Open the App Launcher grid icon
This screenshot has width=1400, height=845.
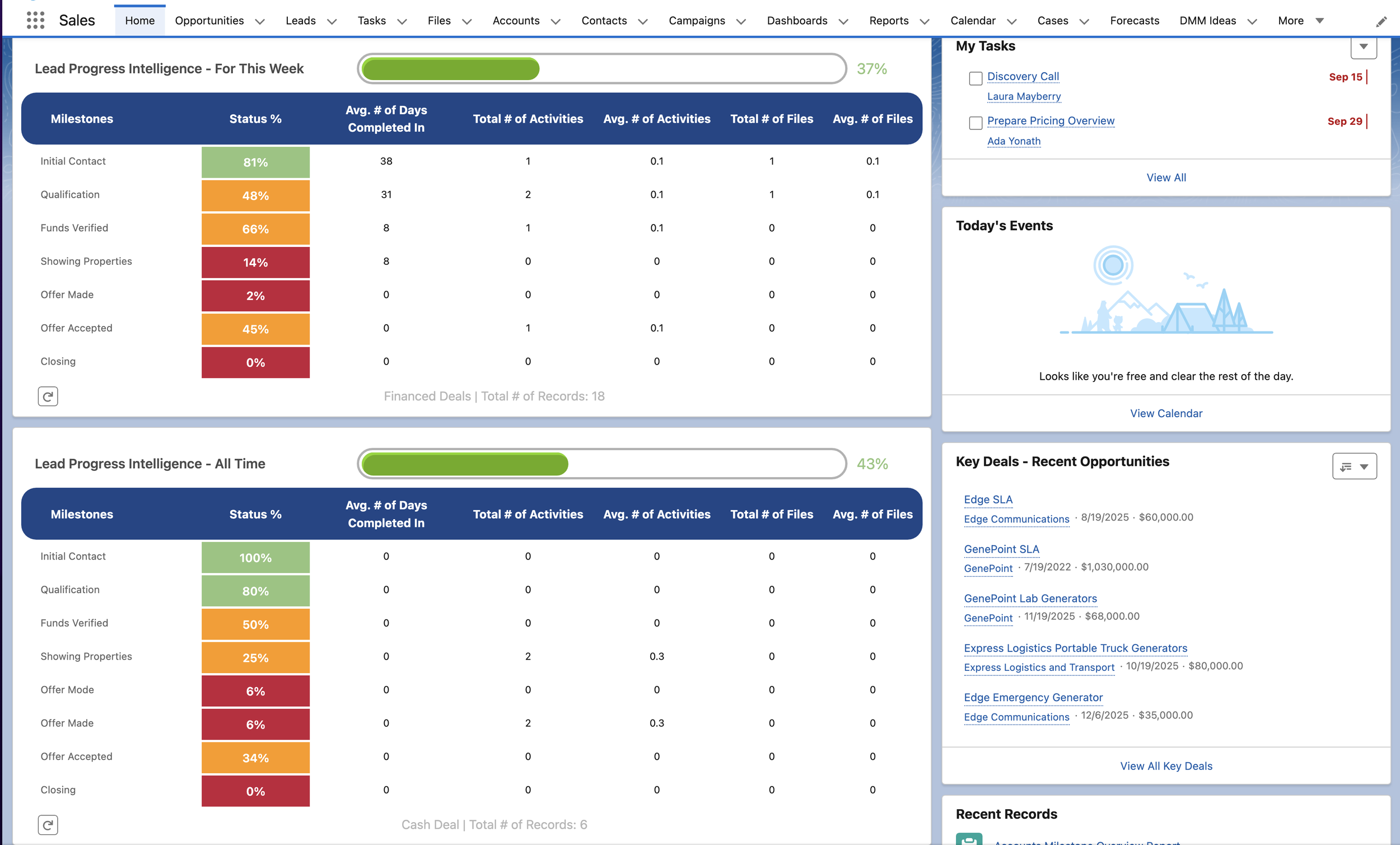click(35, 21)
